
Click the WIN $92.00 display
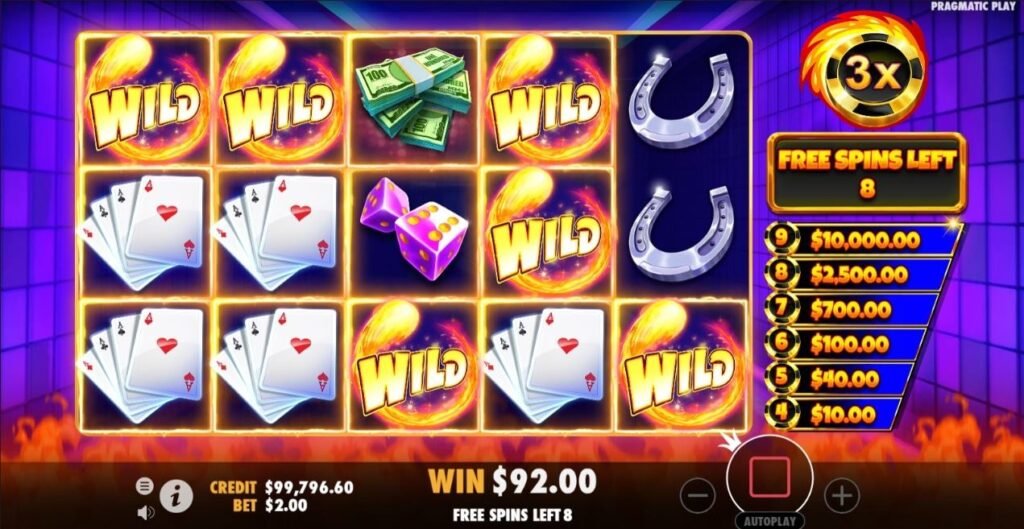click(x=512, y=481)
